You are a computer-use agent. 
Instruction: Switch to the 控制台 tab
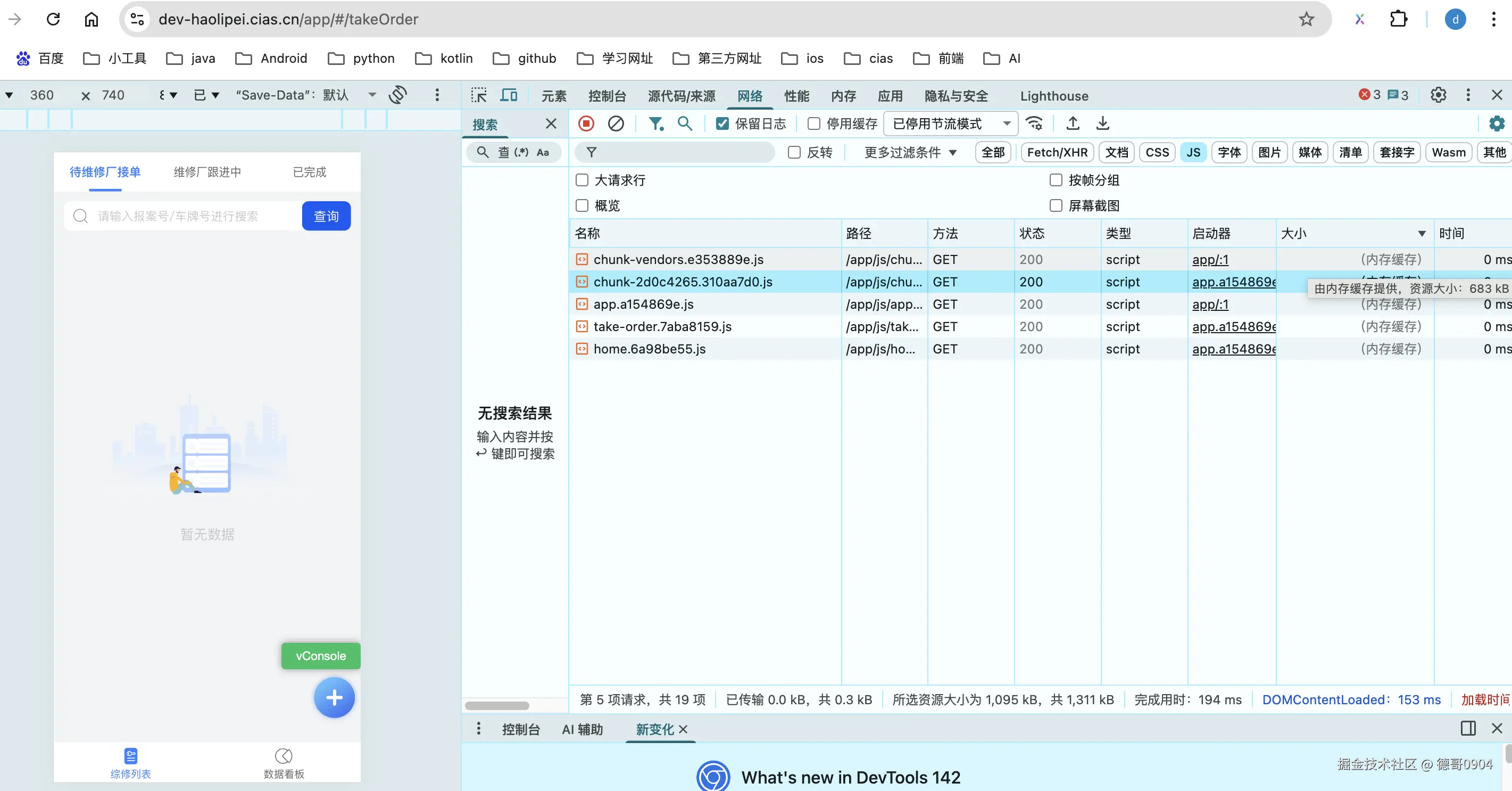[x=607, y=96]
